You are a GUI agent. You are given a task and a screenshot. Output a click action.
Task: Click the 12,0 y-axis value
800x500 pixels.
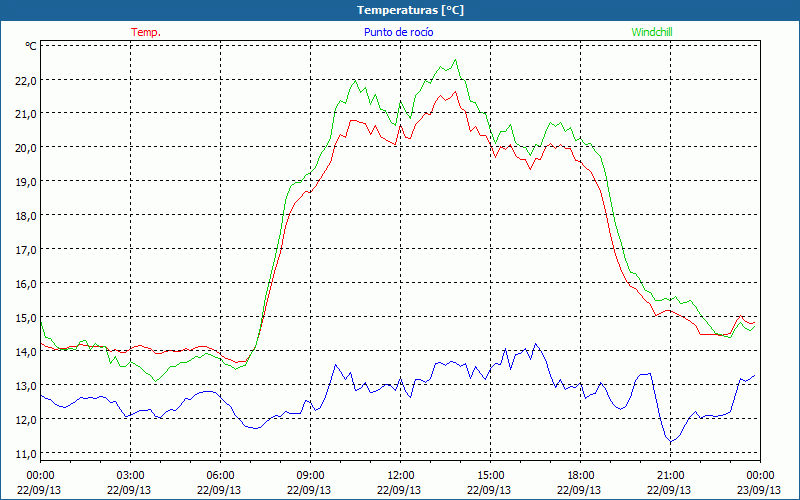point(26,419)
